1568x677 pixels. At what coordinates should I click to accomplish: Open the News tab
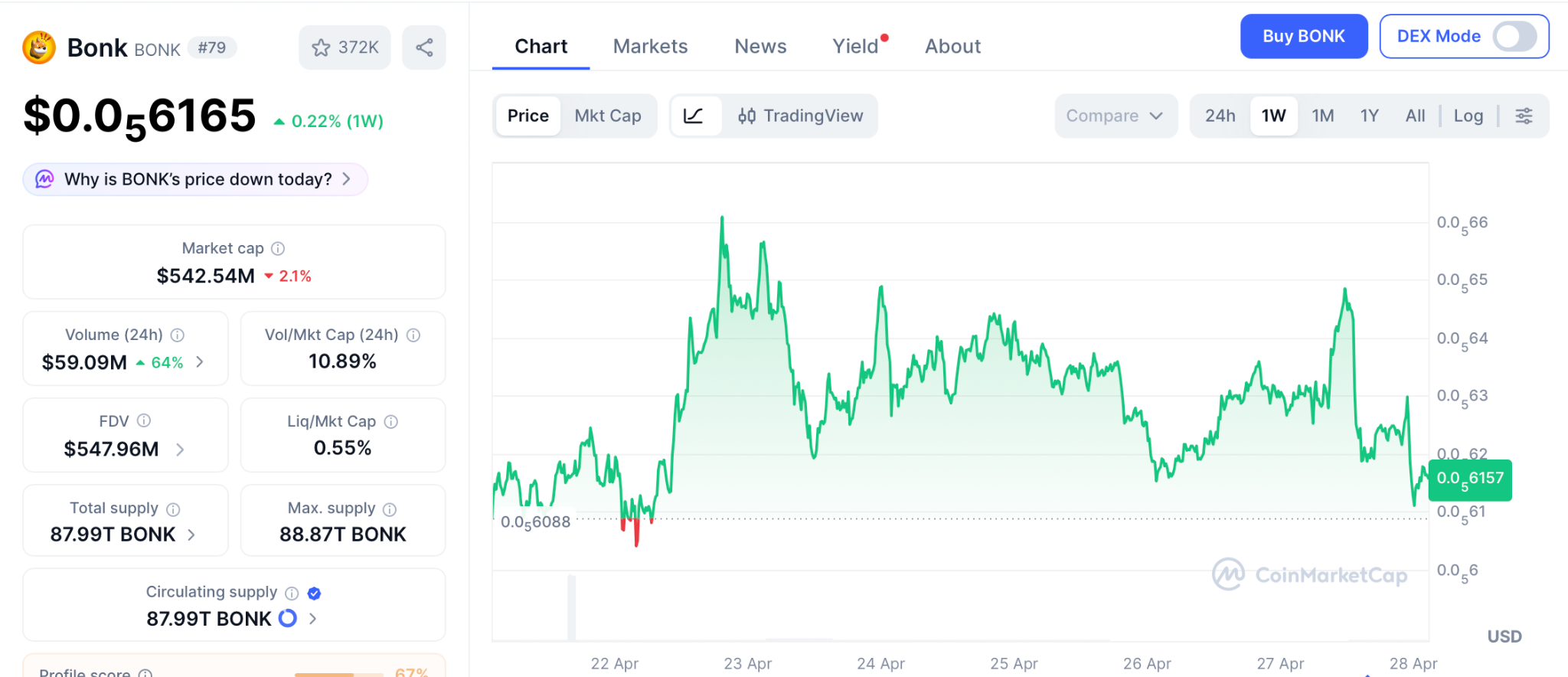tap(759, 47)
